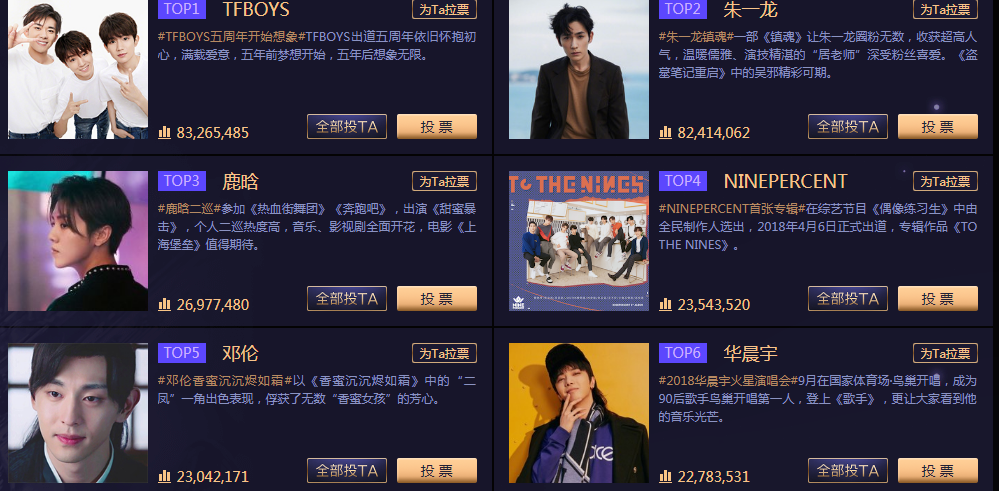Click vote count bar icon for 朱一龙
This screenshot has height=491, width=999.
coord(665,132)
